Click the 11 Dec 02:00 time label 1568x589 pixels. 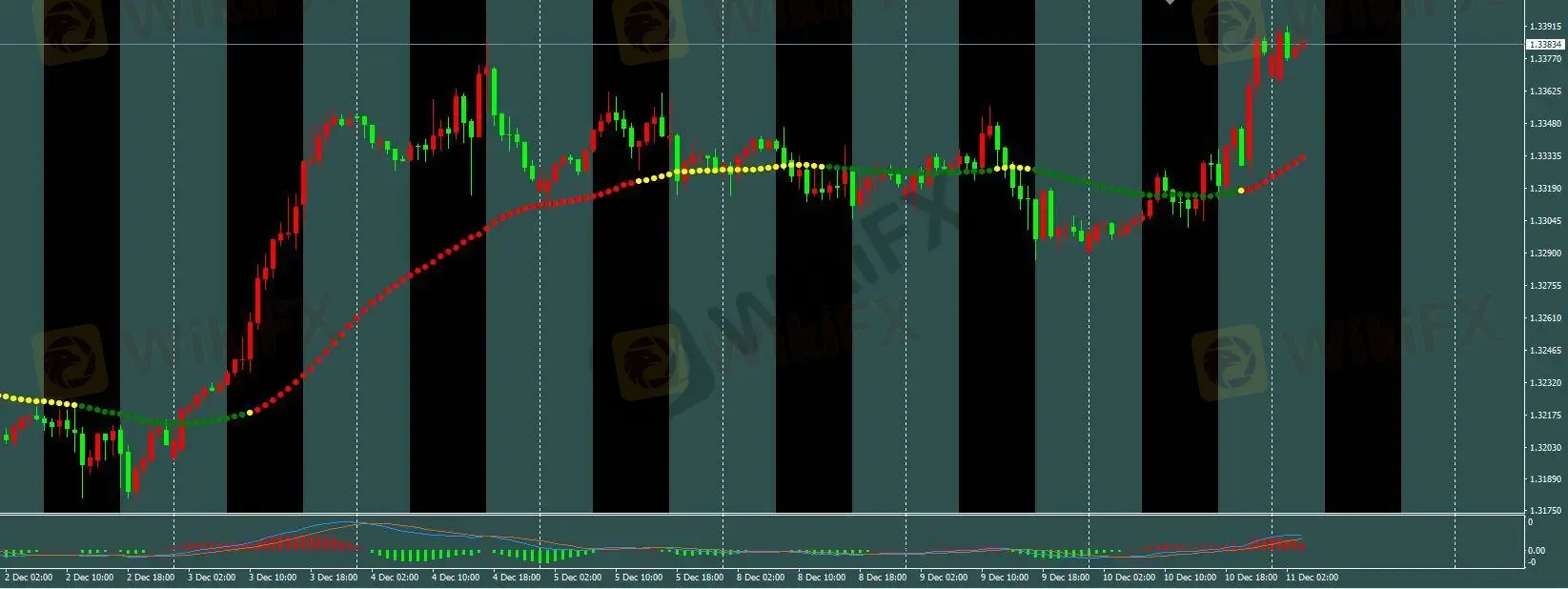tap(1313, 578)
